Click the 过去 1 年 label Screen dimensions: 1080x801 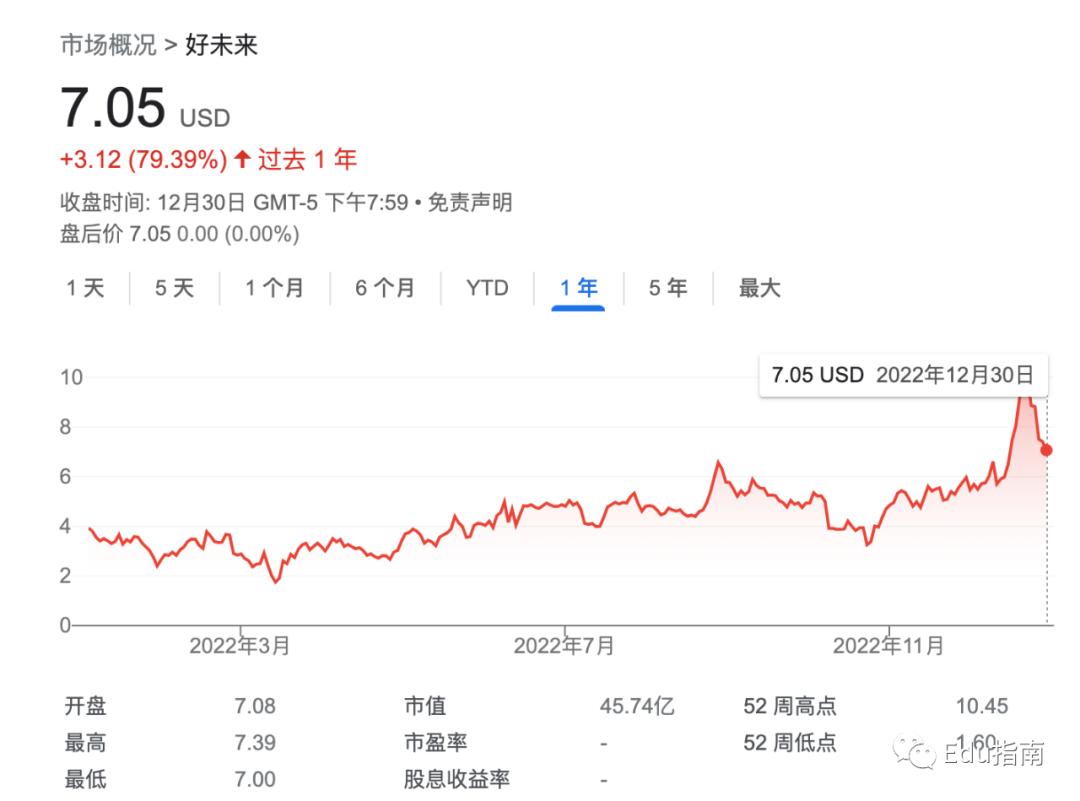click(307, 160)
